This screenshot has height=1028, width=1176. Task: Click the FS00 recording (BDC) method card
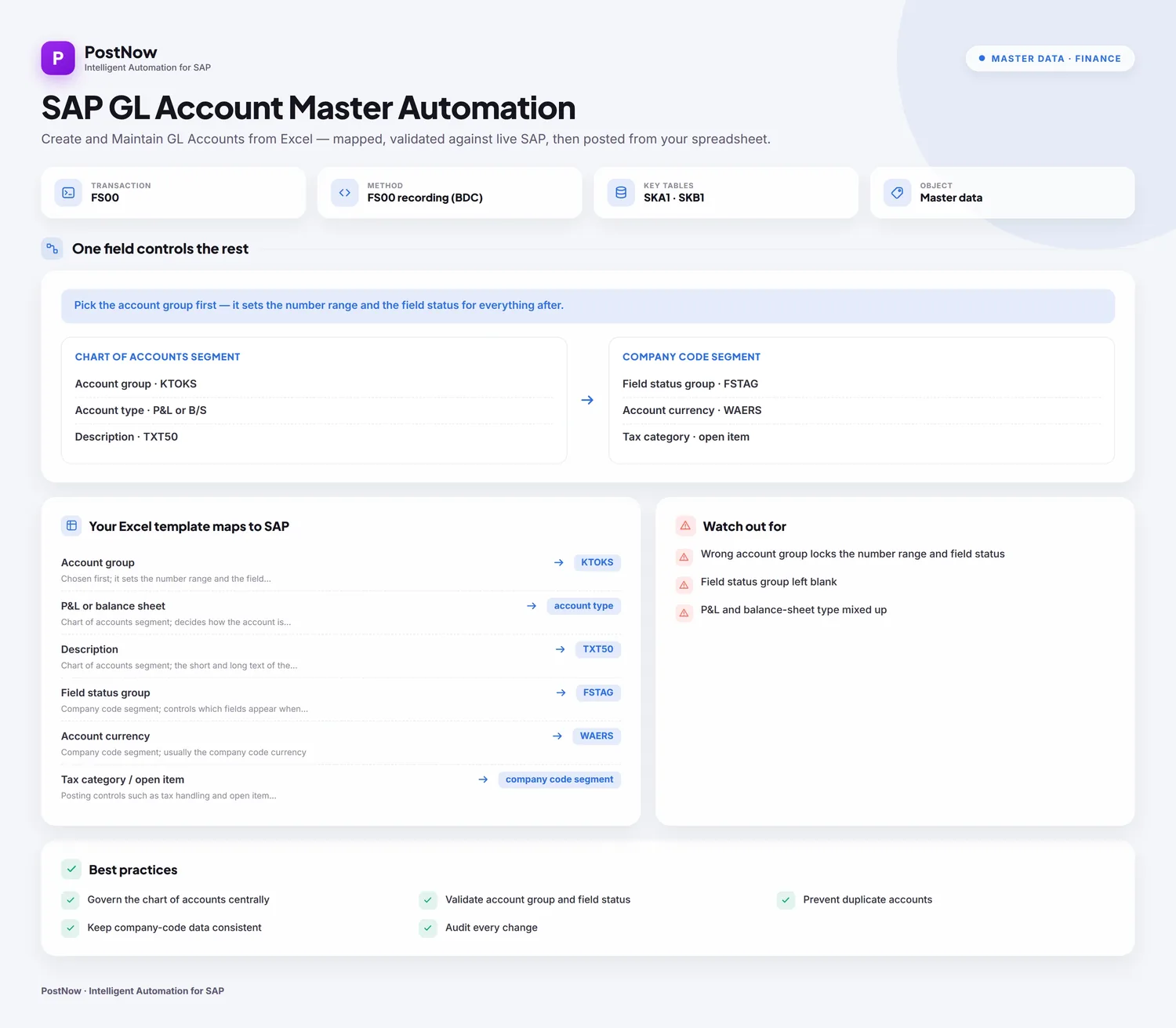(450, 192)
